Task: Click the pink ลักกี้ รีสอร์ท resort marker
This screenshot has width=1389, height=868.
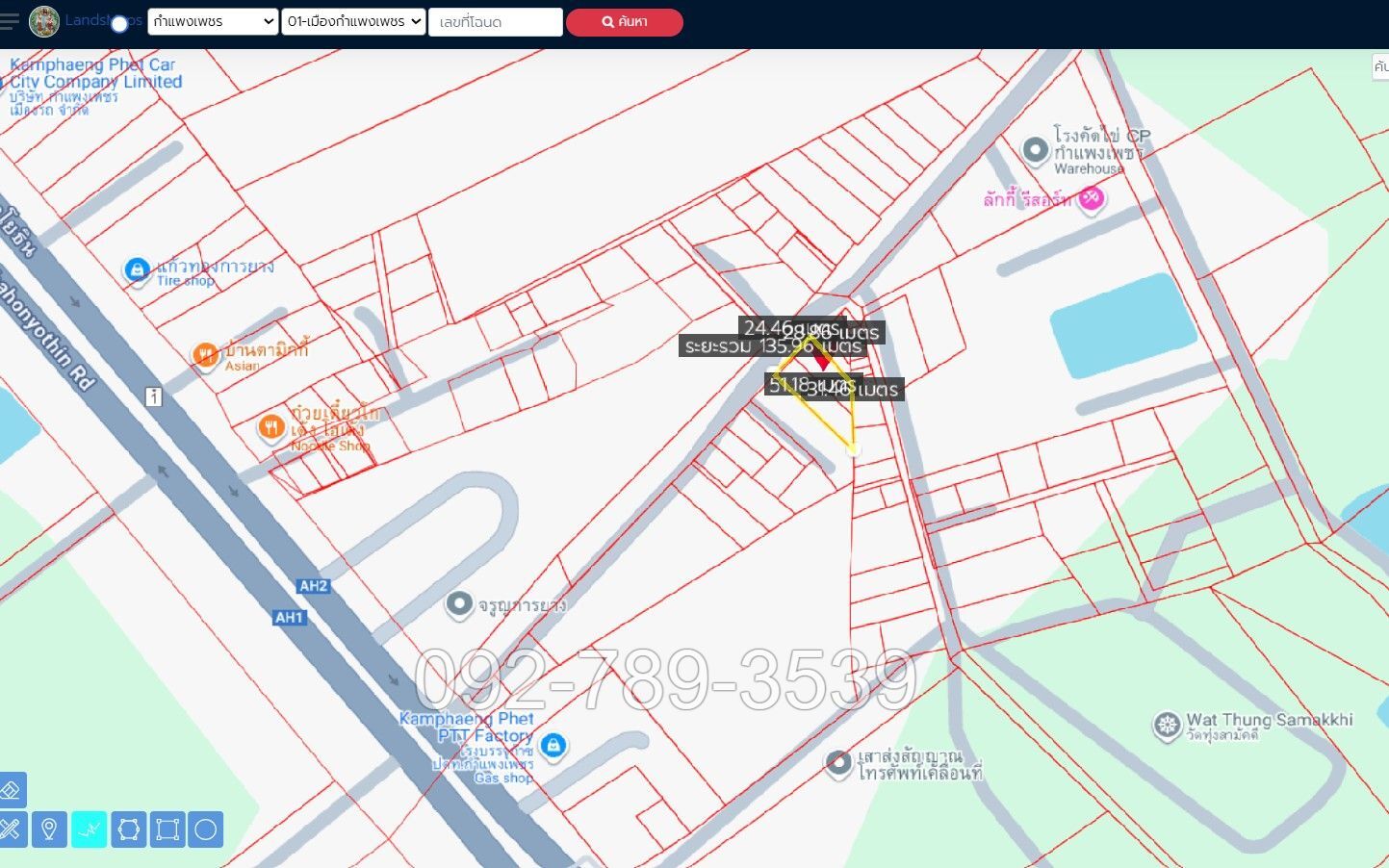Action: tap(1091, 198)
